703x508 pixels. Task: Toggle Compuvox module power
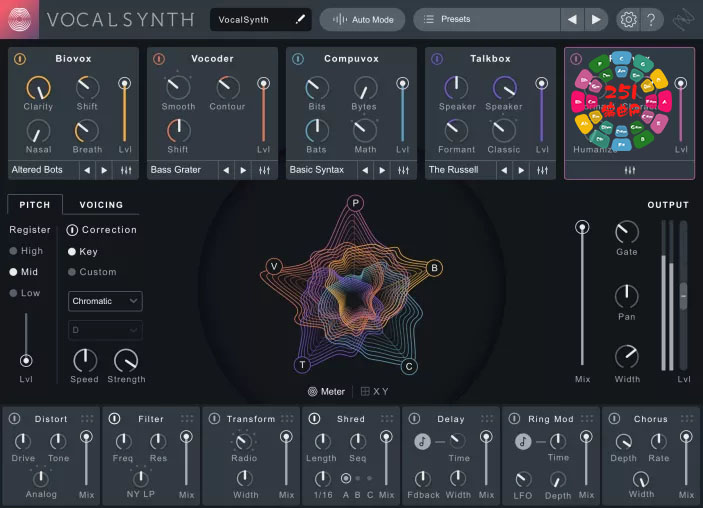click(x=298, y=59)
